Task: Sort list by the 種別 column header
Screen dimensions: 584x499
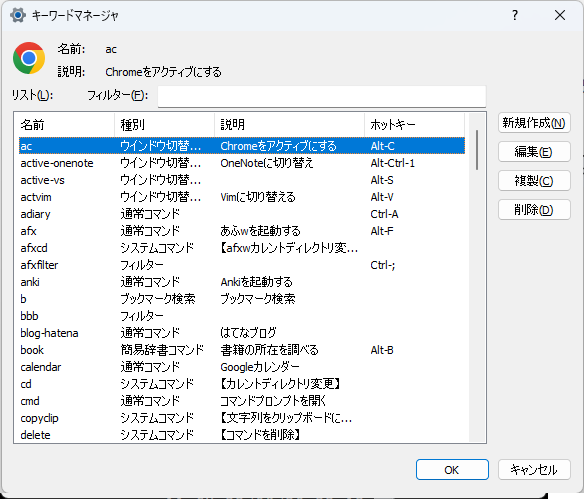Action: pyautogui.click(x=165, y=125)
